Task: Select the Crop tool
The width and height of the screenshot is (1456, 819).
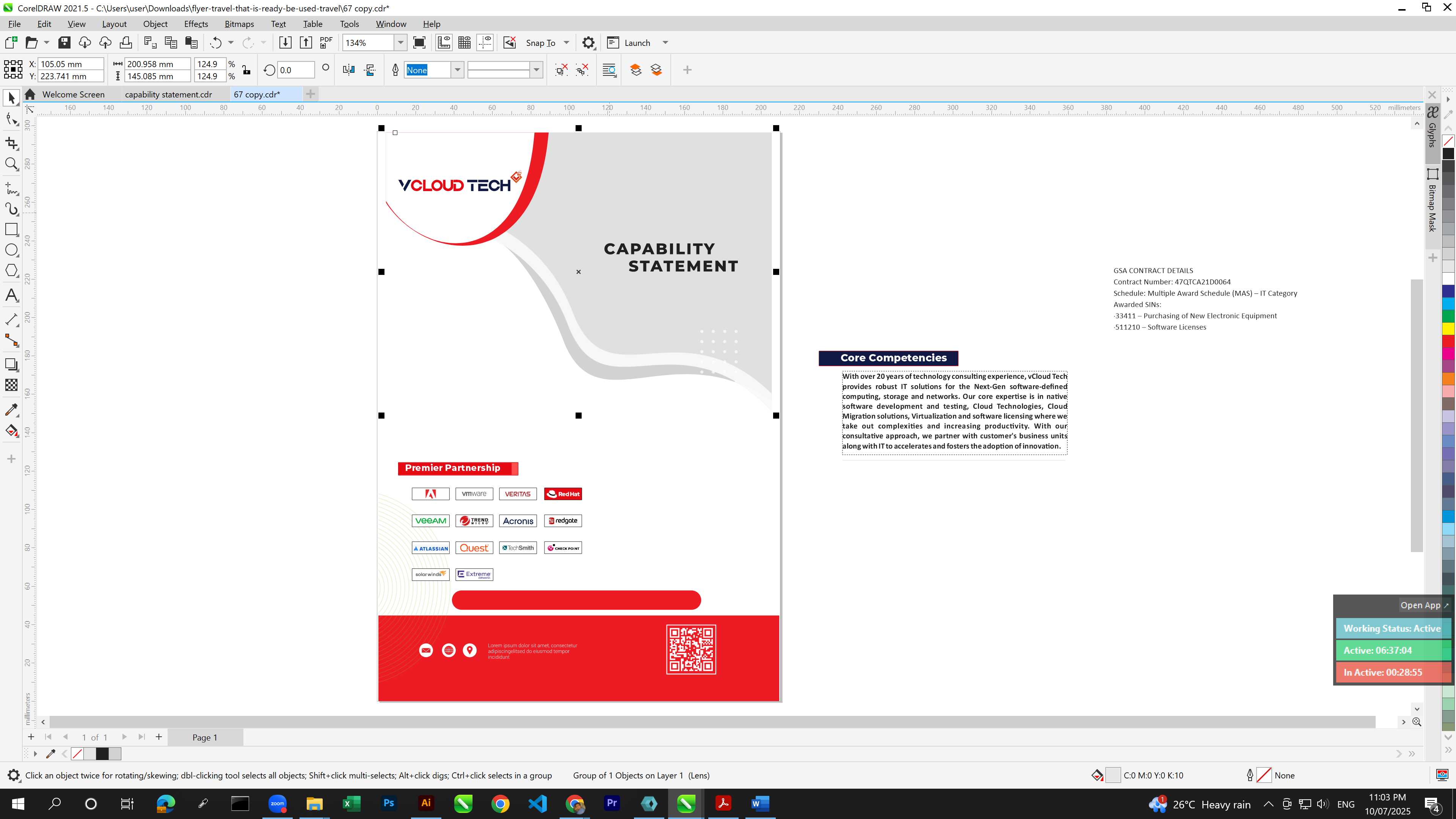Action: [x=11, y=143]
